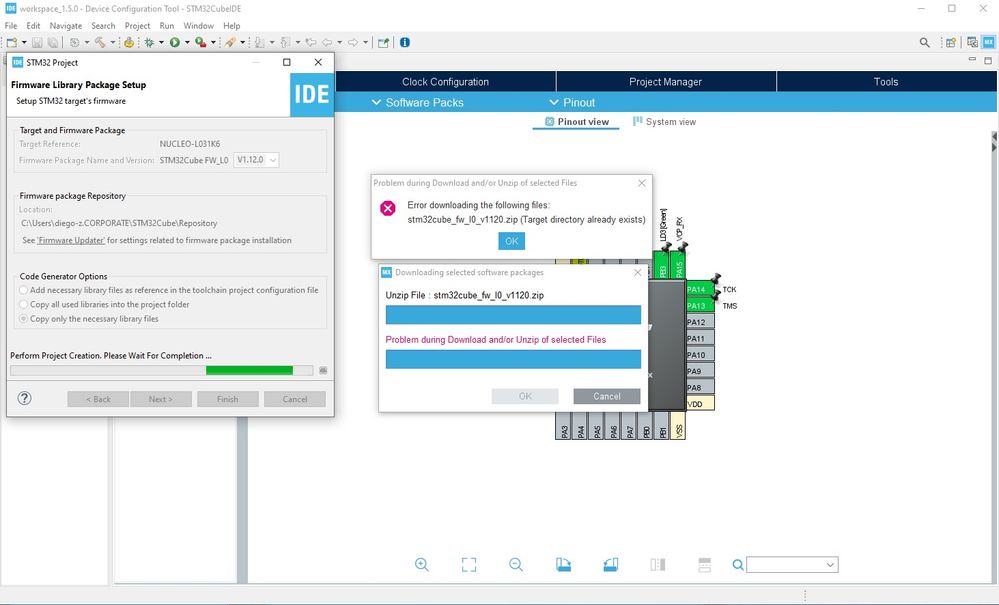Click the Firmware Updater link
Image resolution: width=999 pixels, height=605 pixels.
[x=71, y=240]
